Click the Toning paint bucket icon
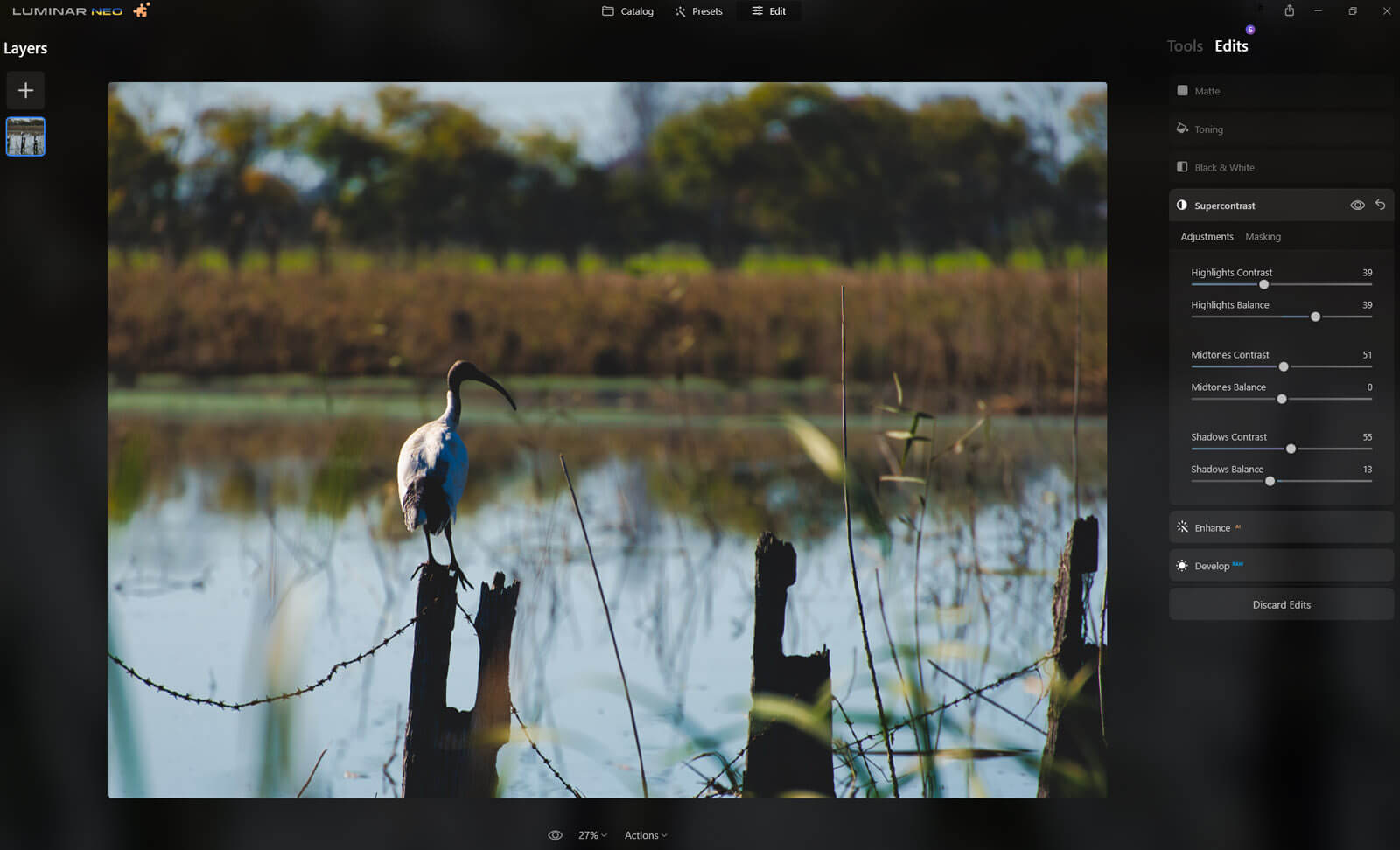 coord(1182,129)
